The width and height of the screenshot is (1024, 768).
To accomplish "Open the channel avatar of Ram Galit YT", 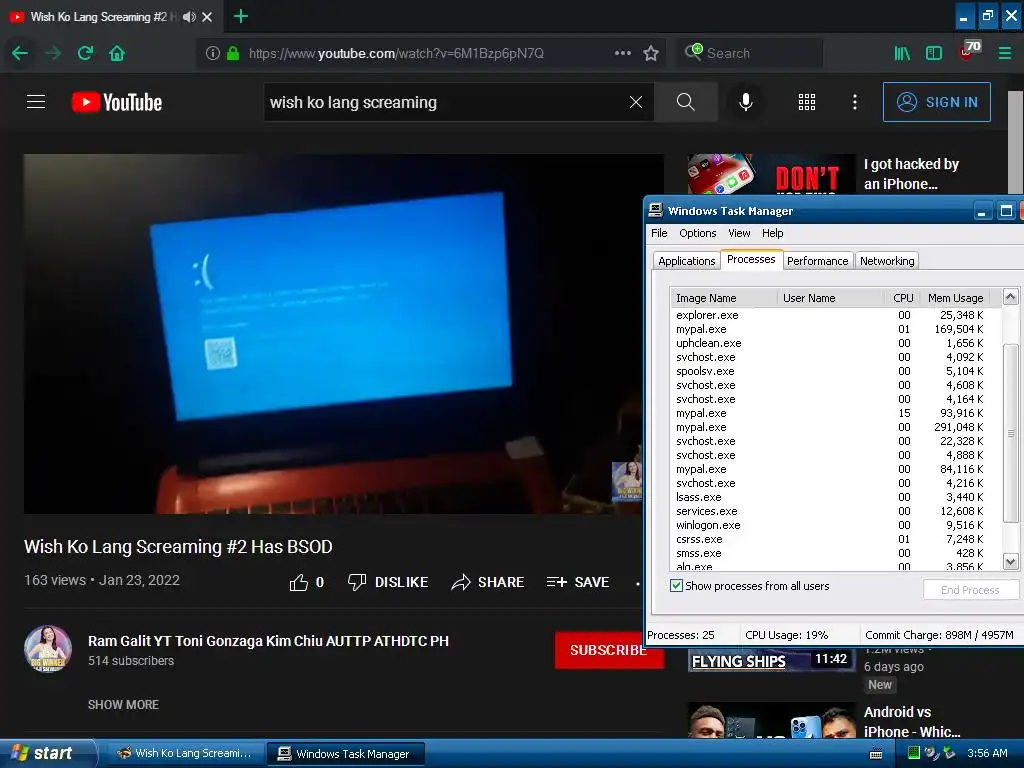I will click(x=48, y=649).
